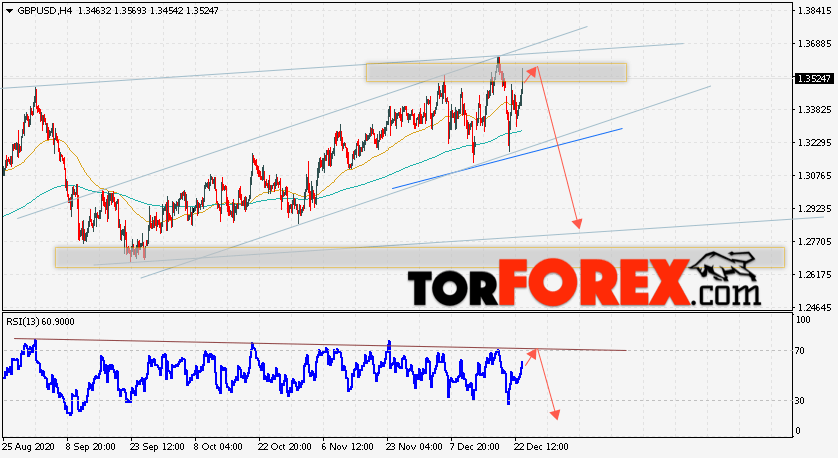
Task: Select the upper gray resistance zone rectangle
Action: tap(496, 72)
